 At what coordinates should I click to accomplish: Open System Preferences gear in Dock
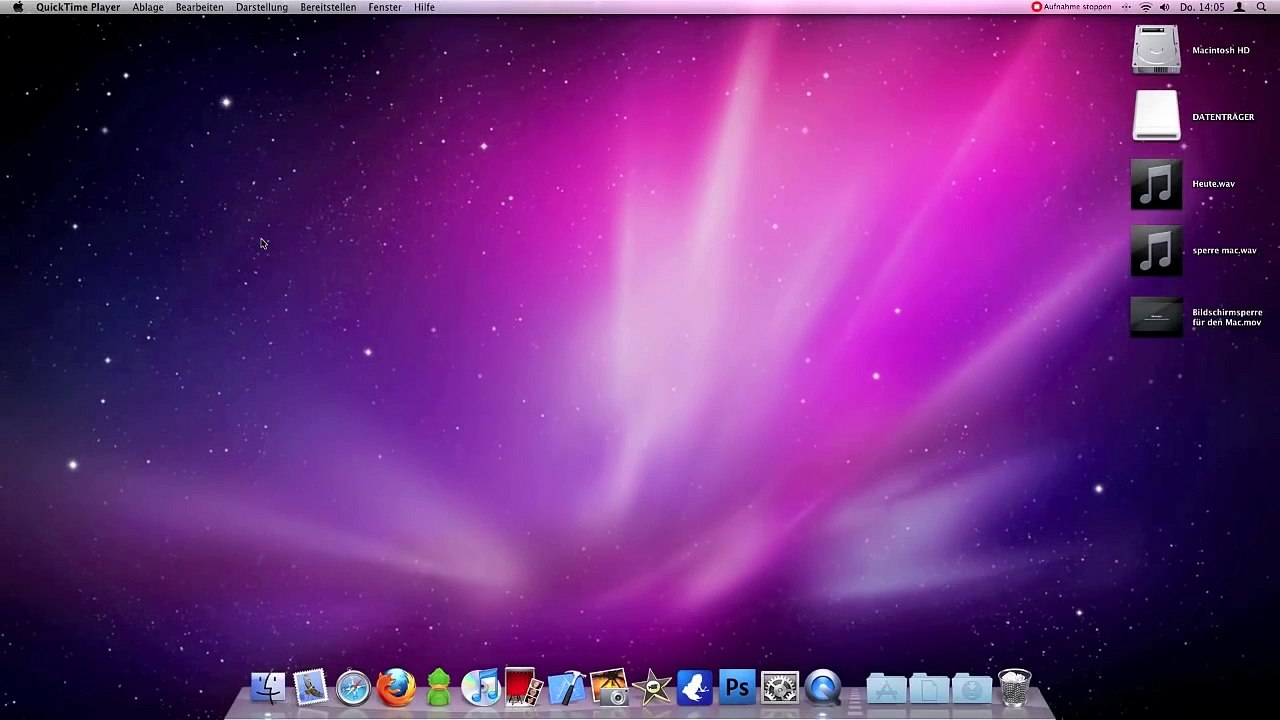780,688
